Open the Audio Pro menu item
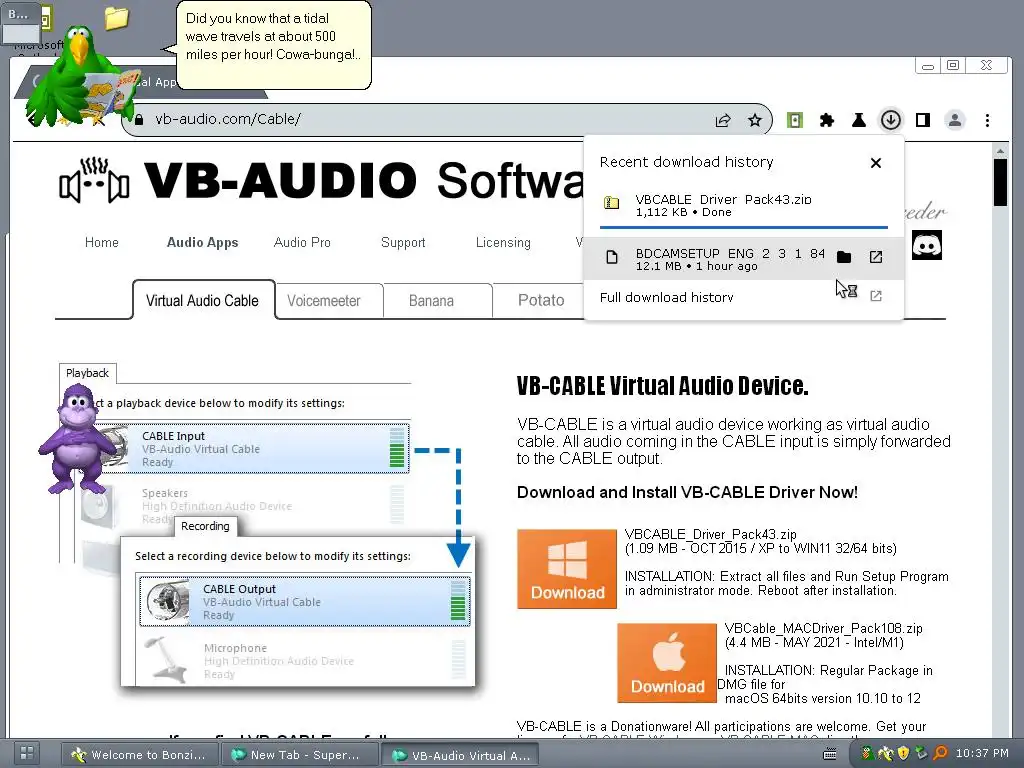1024x768 pixels. (302, 242)
